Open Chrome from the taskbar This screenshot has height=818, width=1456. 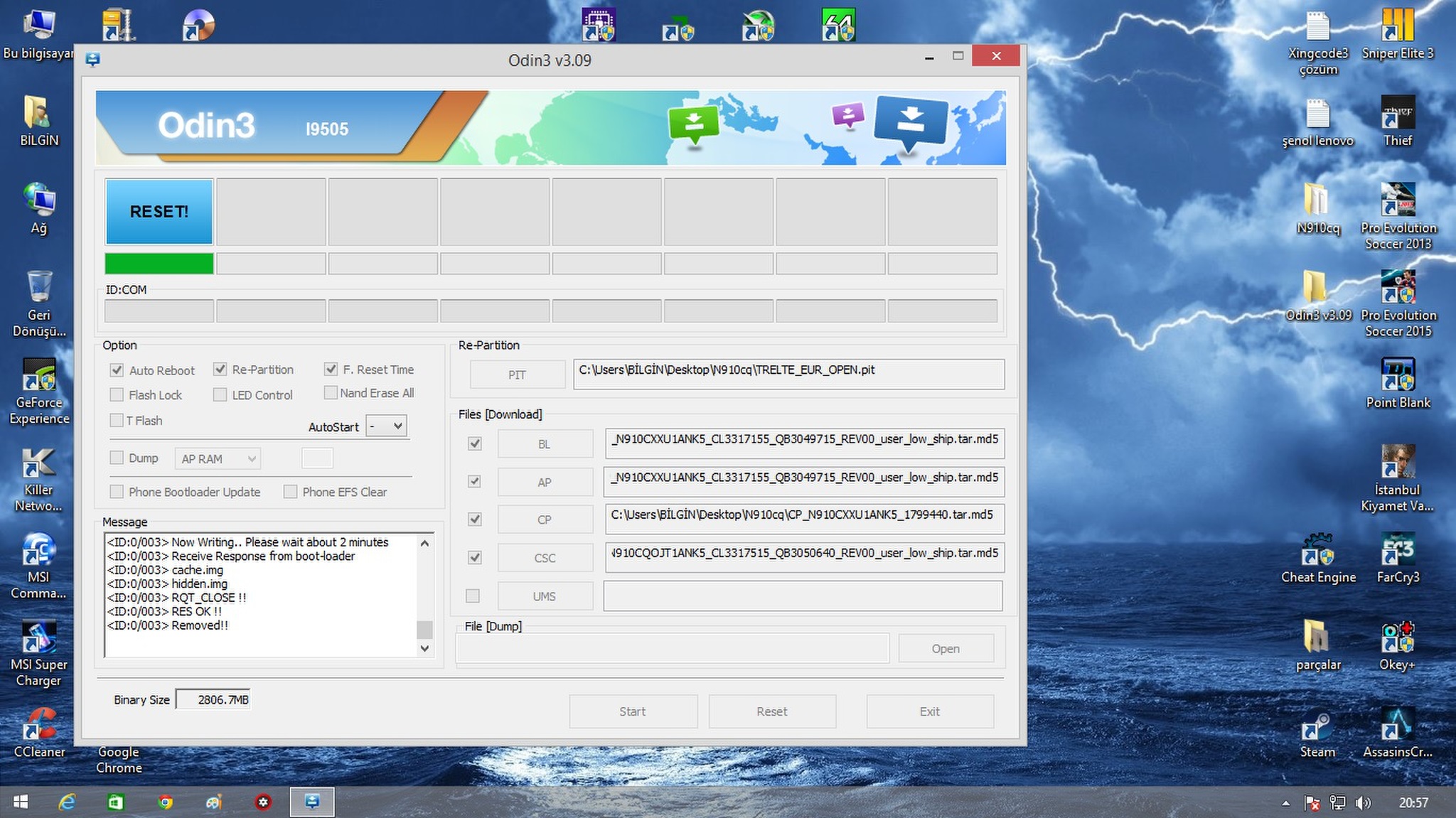(165, 802)
